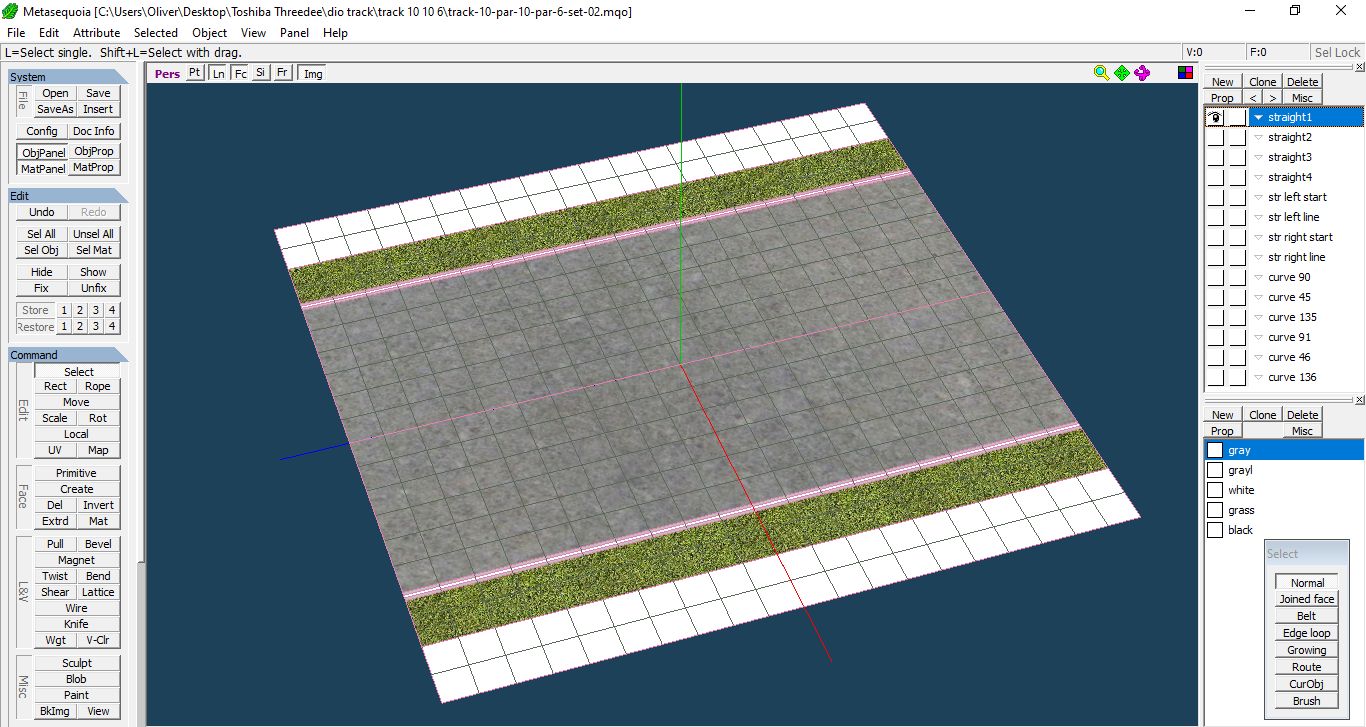Expand the str left line triangle

point(1258,217)
